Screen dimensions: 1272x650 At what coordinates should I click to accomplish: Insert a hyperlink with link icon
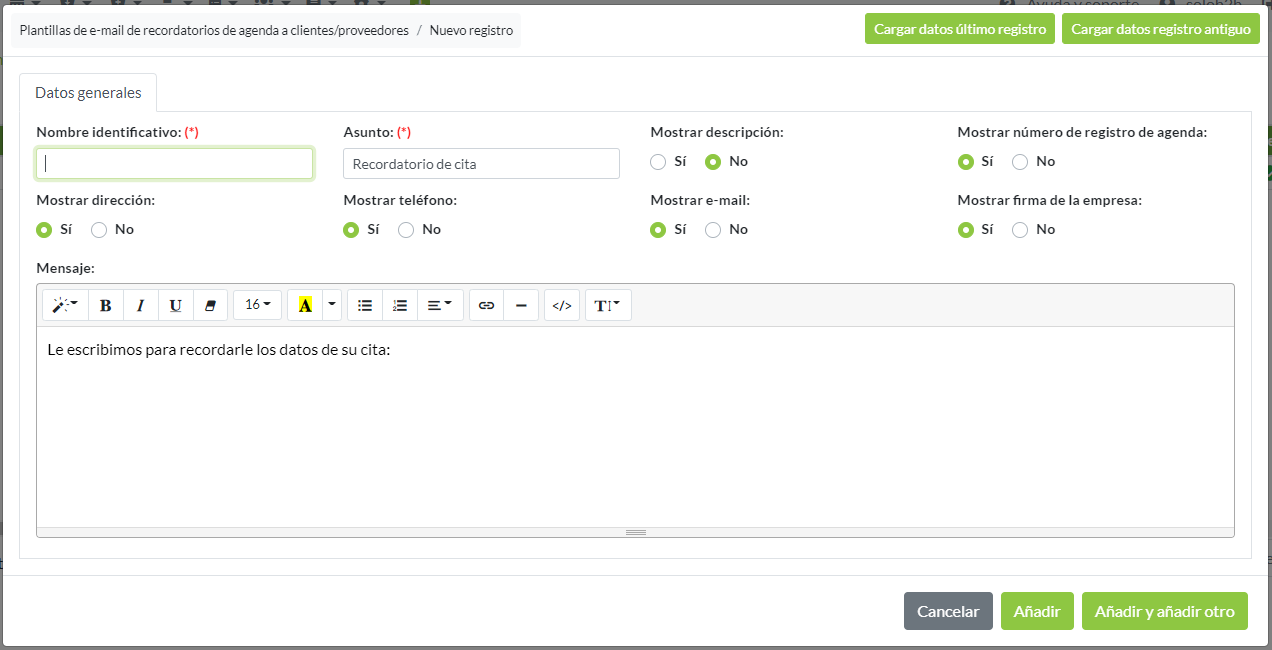coord(486,305)
